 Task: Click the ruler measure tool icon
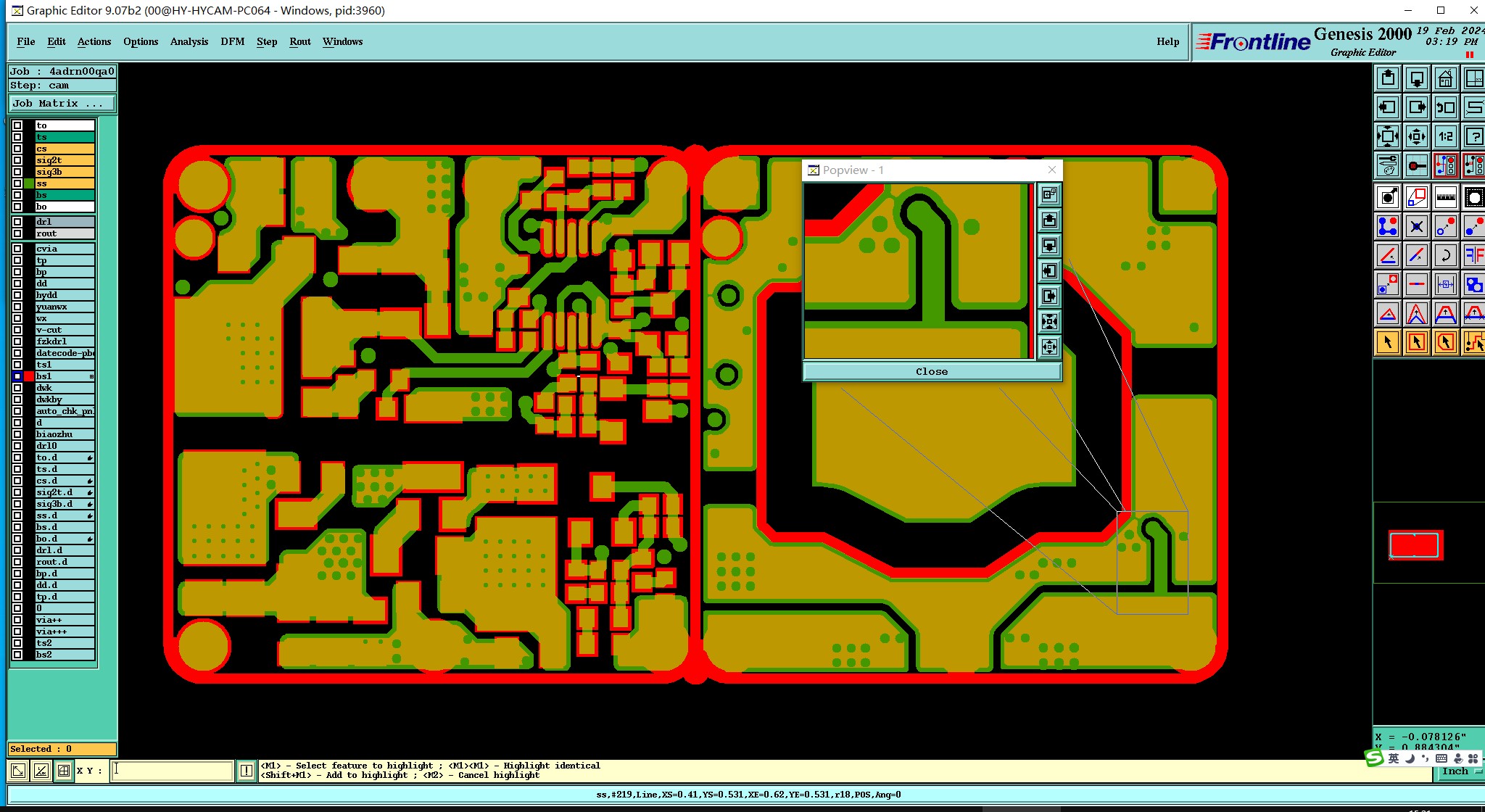point(1445,196)
